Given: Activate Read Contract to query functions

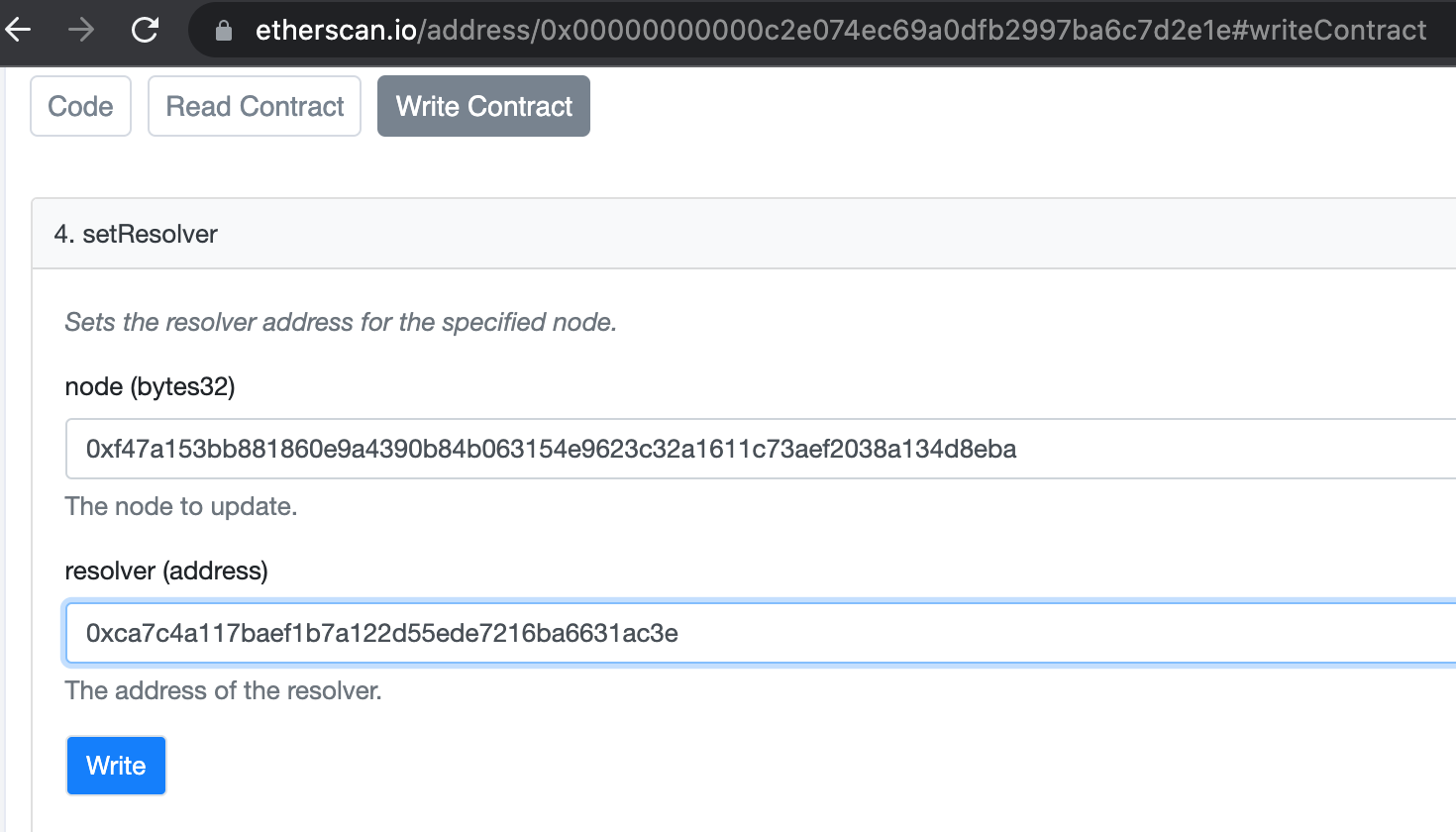Looking at the screenshot, I should 254,106.
